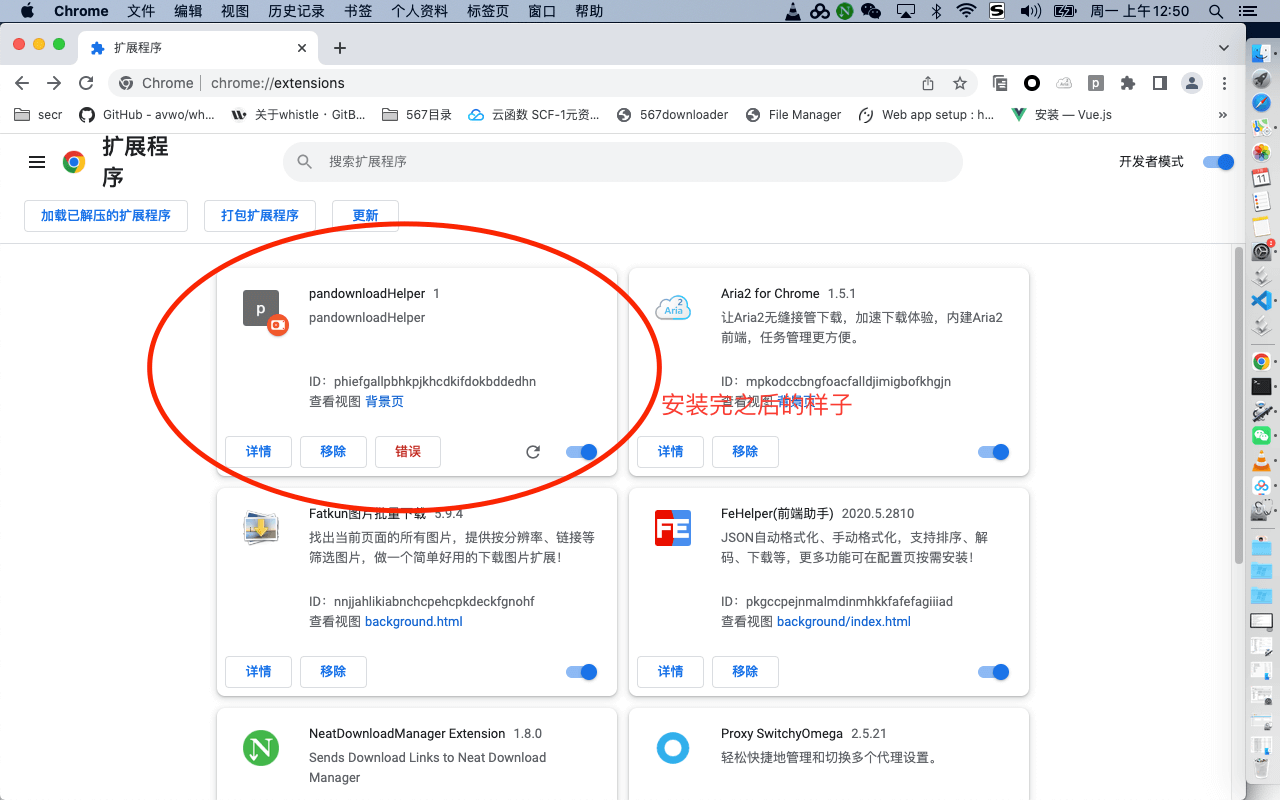The height and width of the screenshot is (800, 1280).
Task: Click the pandownloadHelper toolbar extension icon
Action: point(1096,83)
